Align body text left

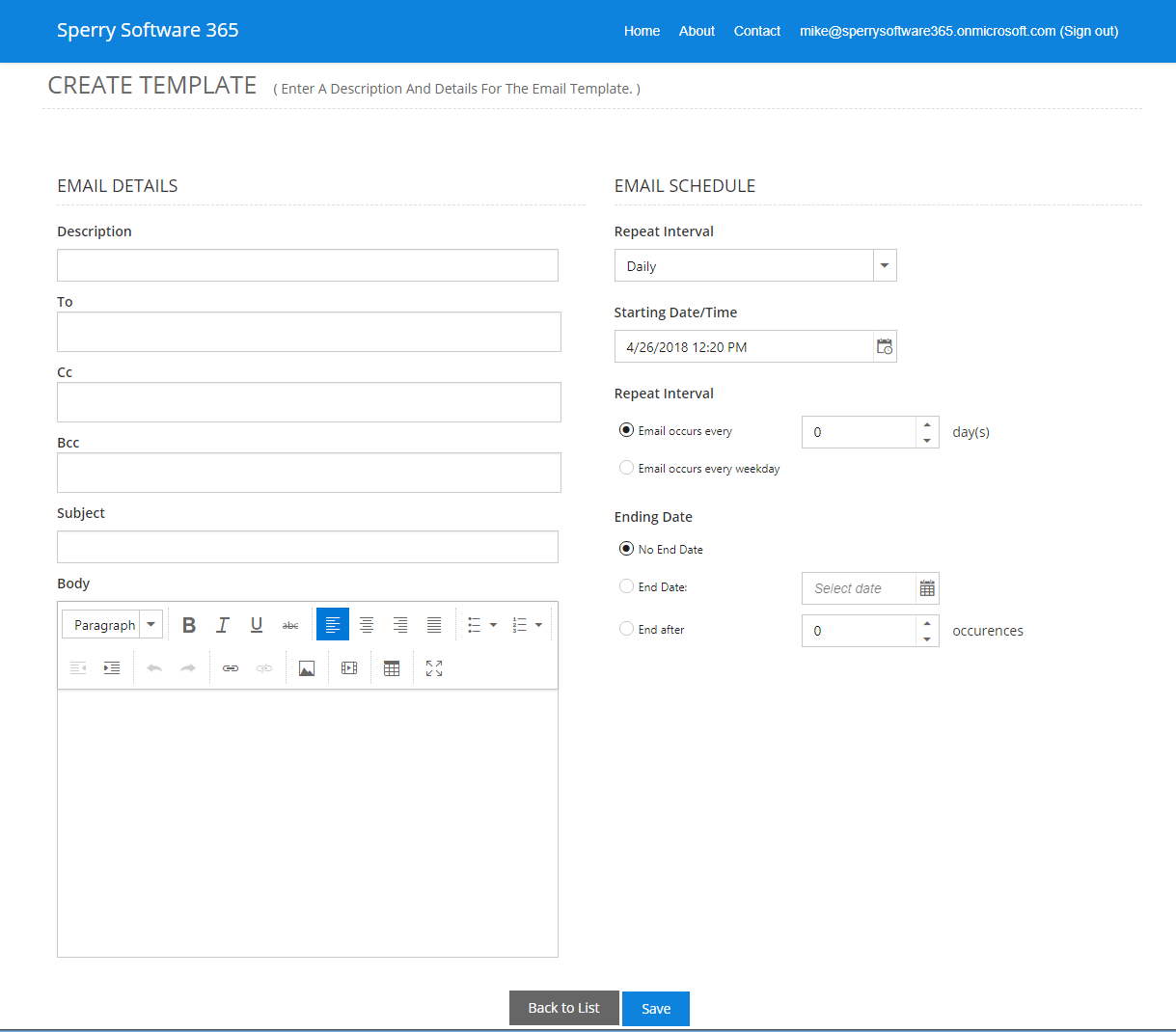coord(333,625)
